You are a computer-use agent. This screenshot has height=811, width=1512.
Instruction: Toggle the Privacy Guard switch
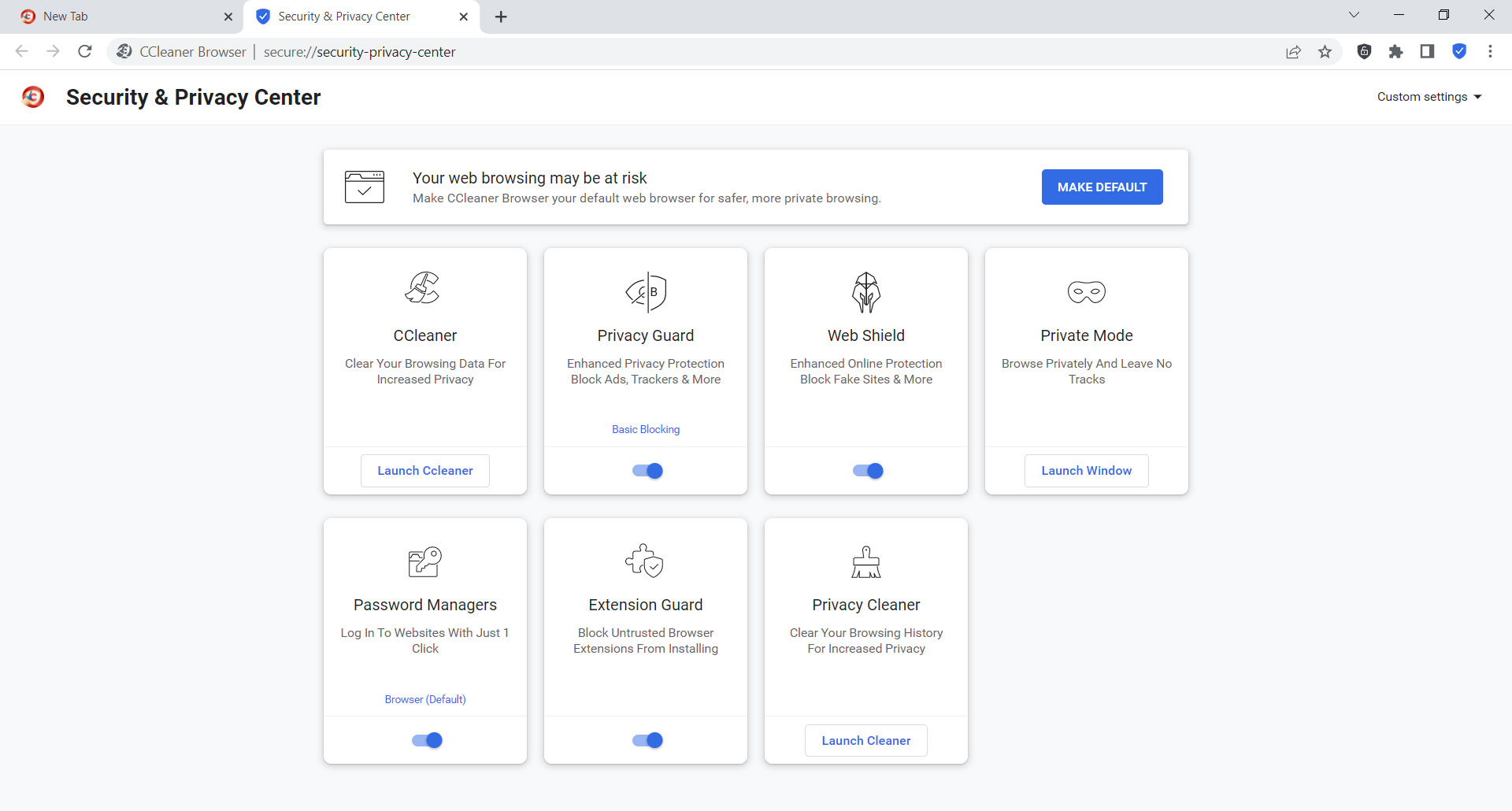[x=647, y=471]
